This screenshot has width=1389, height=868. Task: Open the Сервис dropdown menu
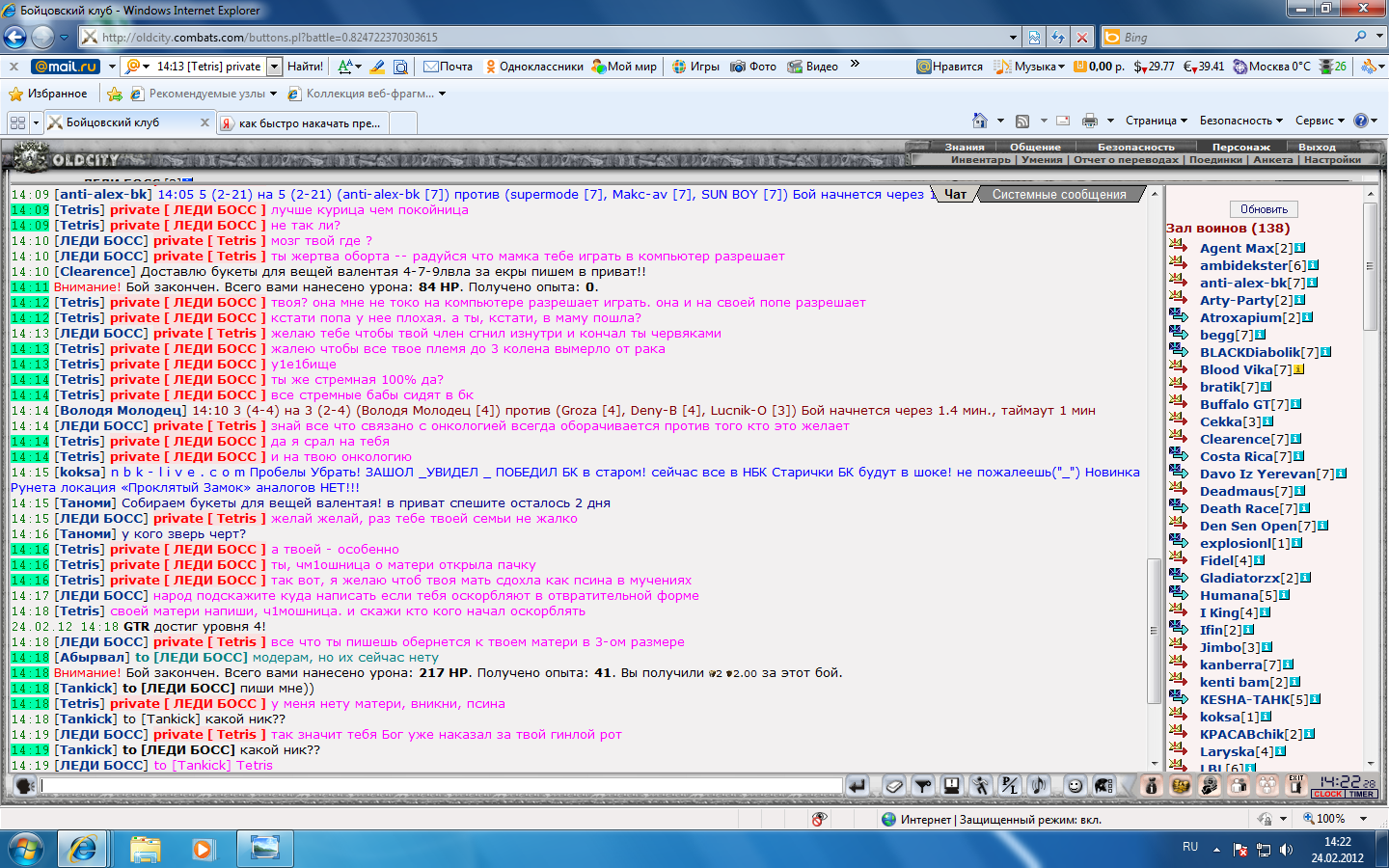(x=1321, y=121)
